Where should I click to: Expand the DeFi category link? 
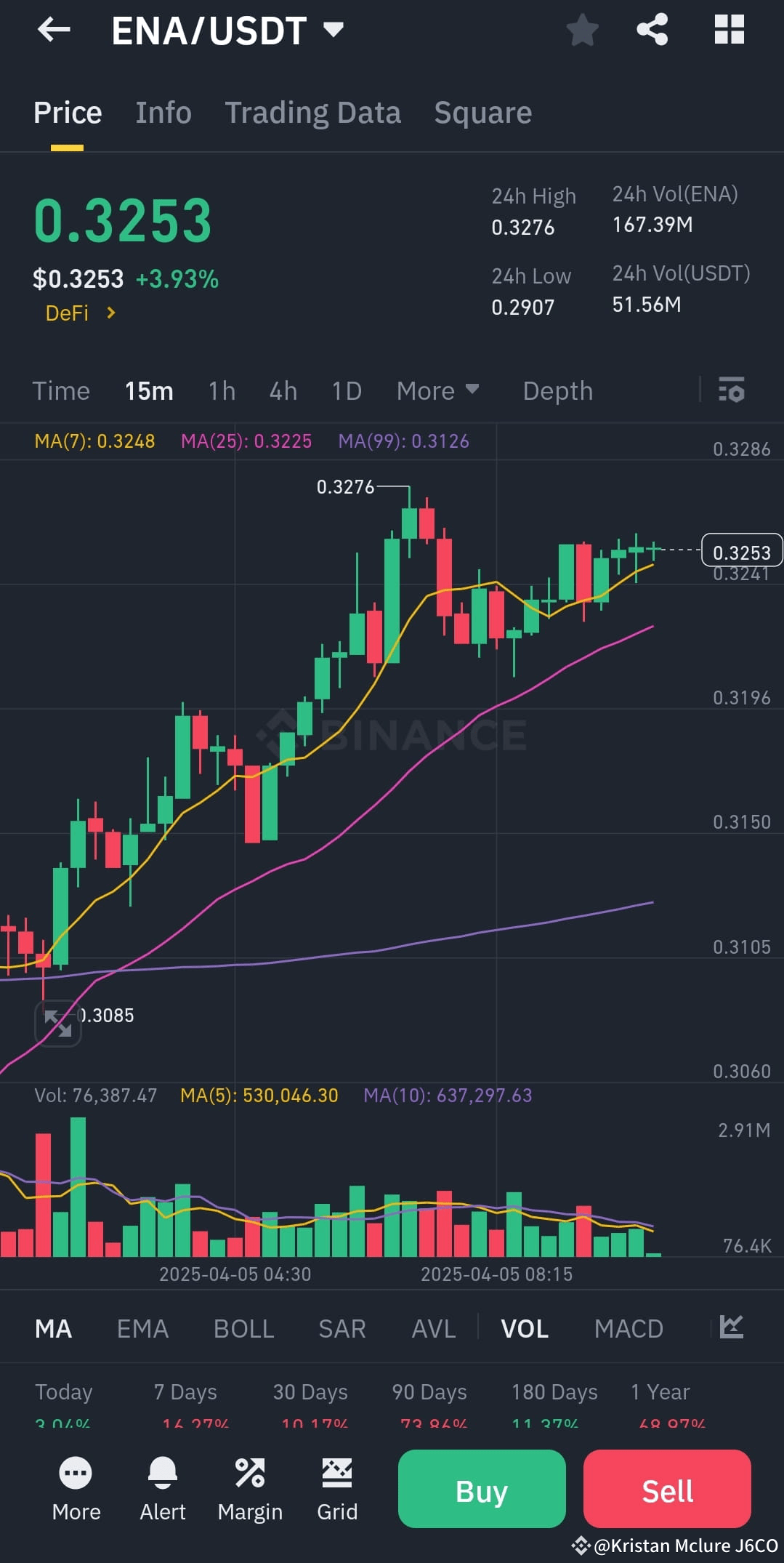tap(80, 312)
